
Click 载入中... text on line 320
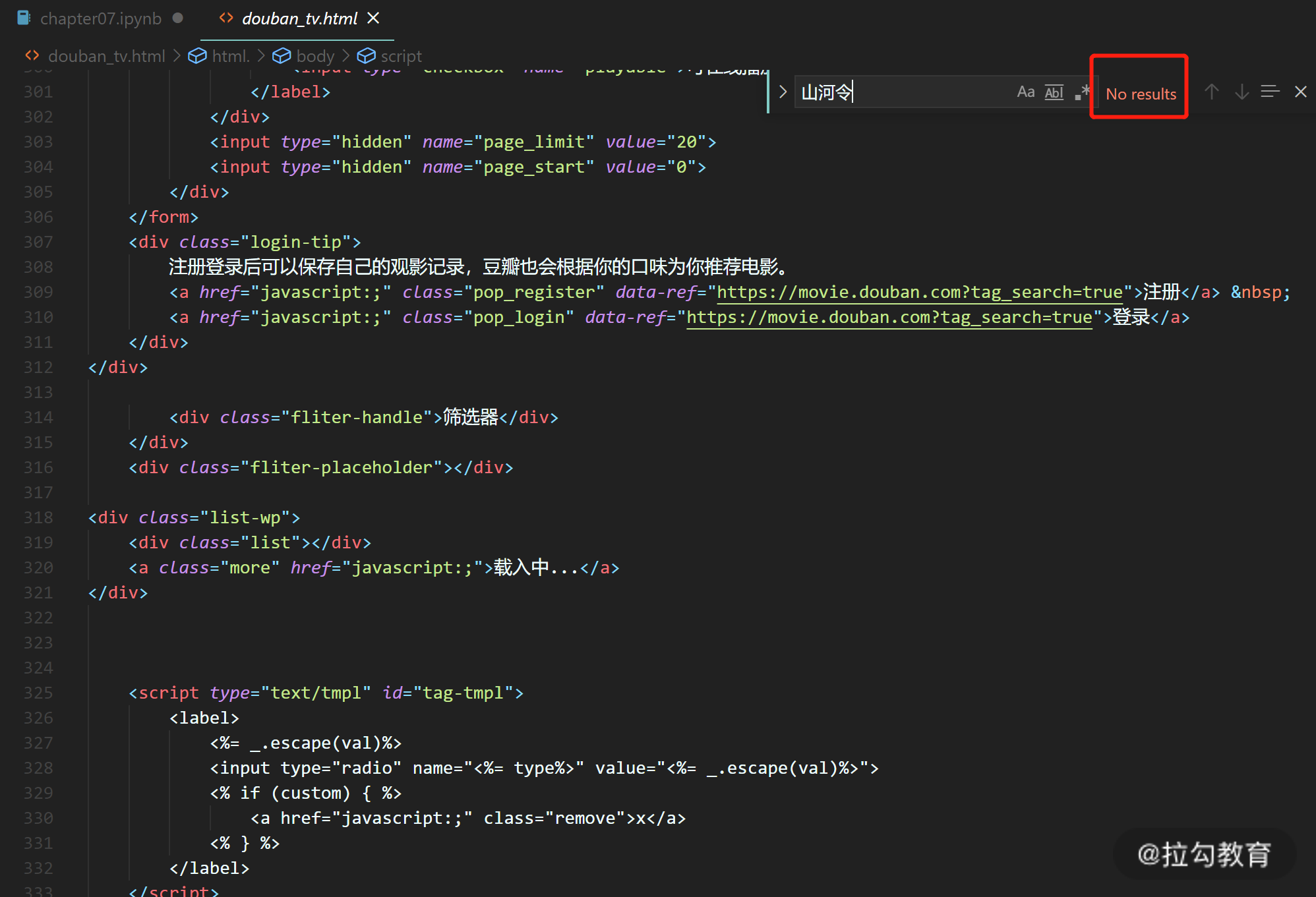[536, 567]
